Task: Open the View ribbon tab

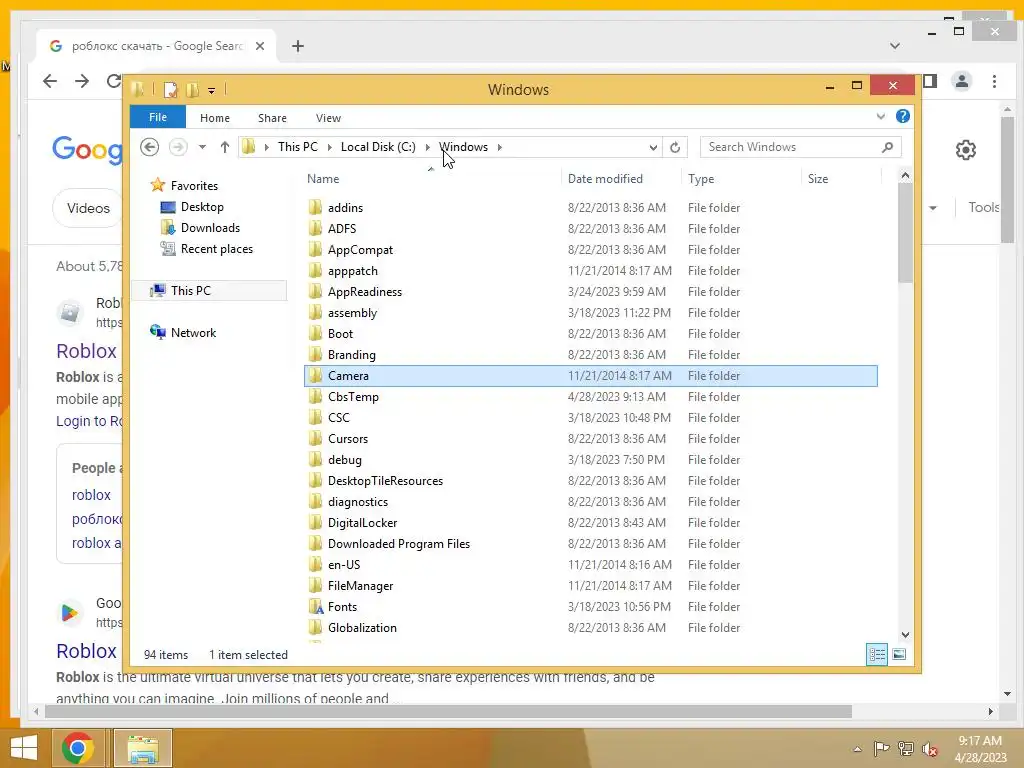Action: [328, 118]
